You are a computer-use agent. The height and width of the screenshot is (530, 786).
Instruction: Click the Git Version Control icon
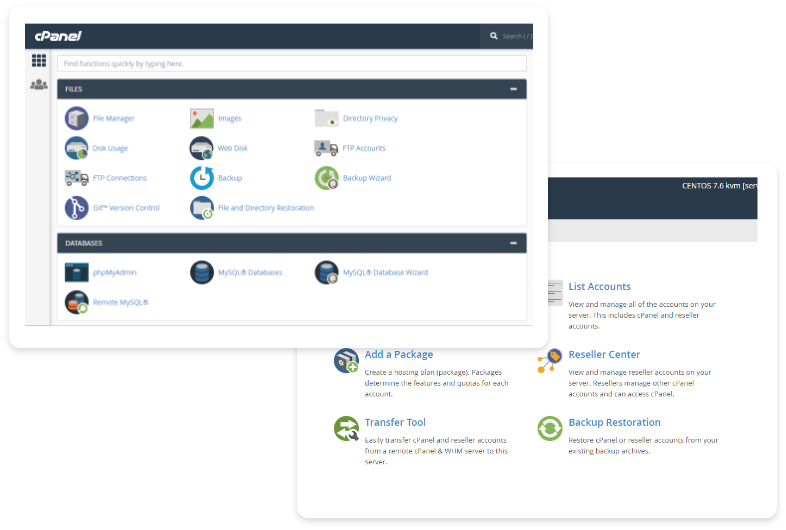(77, 208)
